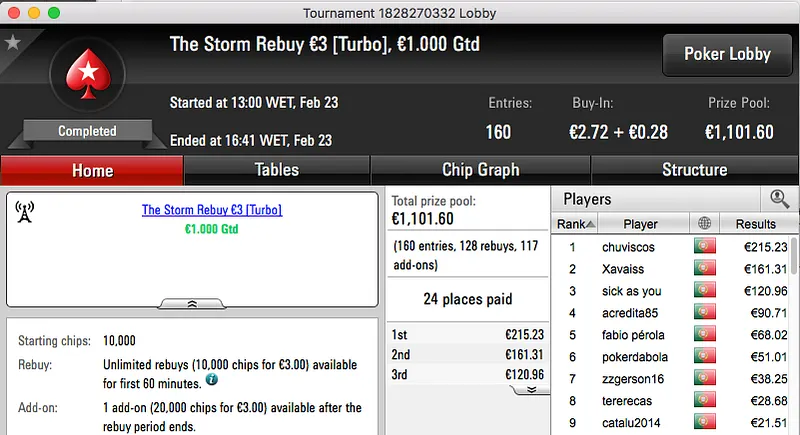800x435 pixels.
Task: Sort players by Rank column
Action: click(x=575, y=224)
